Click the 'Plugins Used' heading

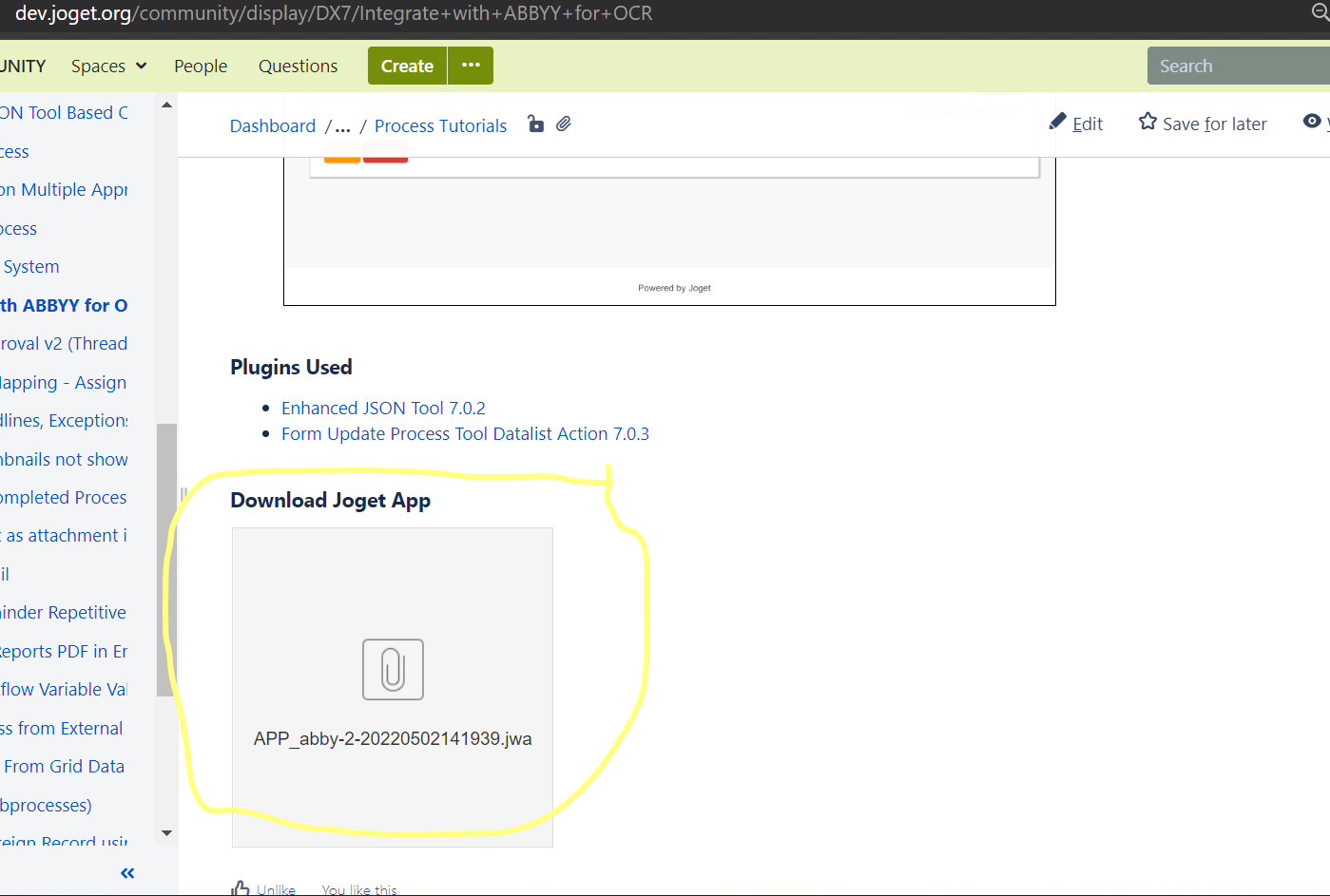point(291,368)
